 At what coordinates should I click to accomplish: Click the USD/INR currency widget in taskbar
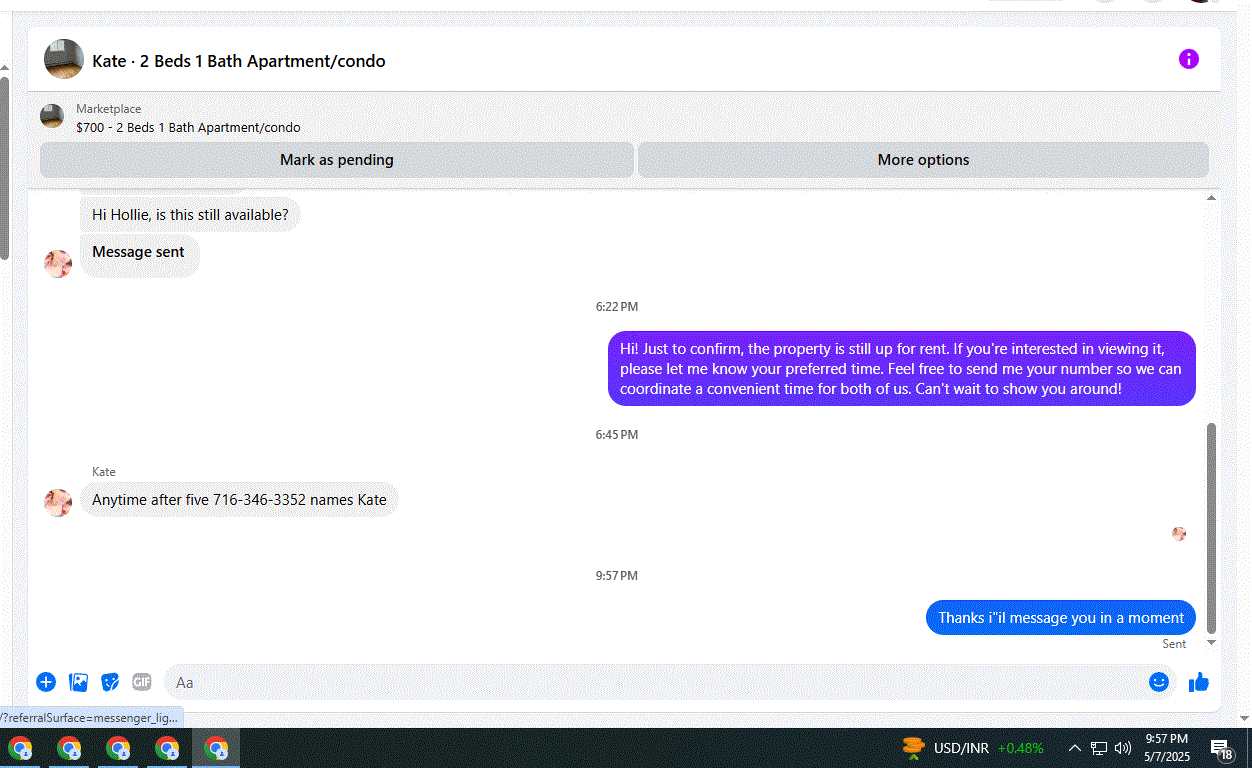click(x=972, y=748)
